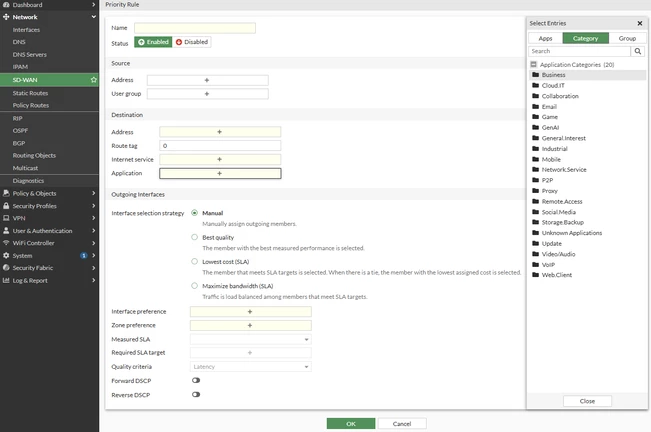This screenshot has width=651, height=432.
Task: Select the Video/Audio application category
Action: point(587,254)
